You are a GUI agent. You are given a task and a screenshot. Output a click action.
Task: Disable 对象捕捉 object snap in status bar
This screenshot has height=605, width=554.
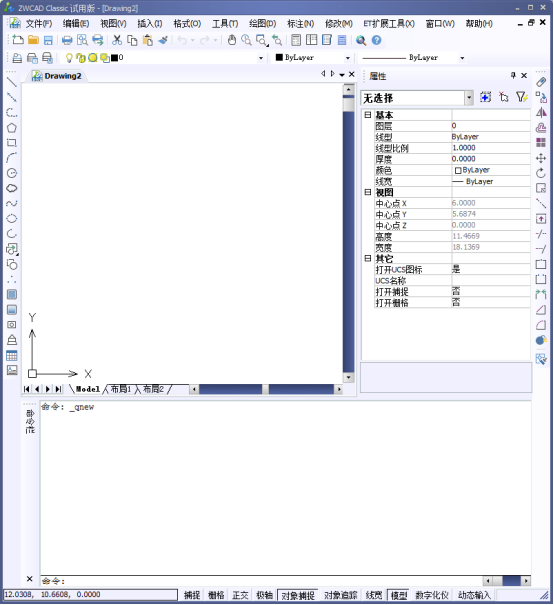(x=297, y=595)
